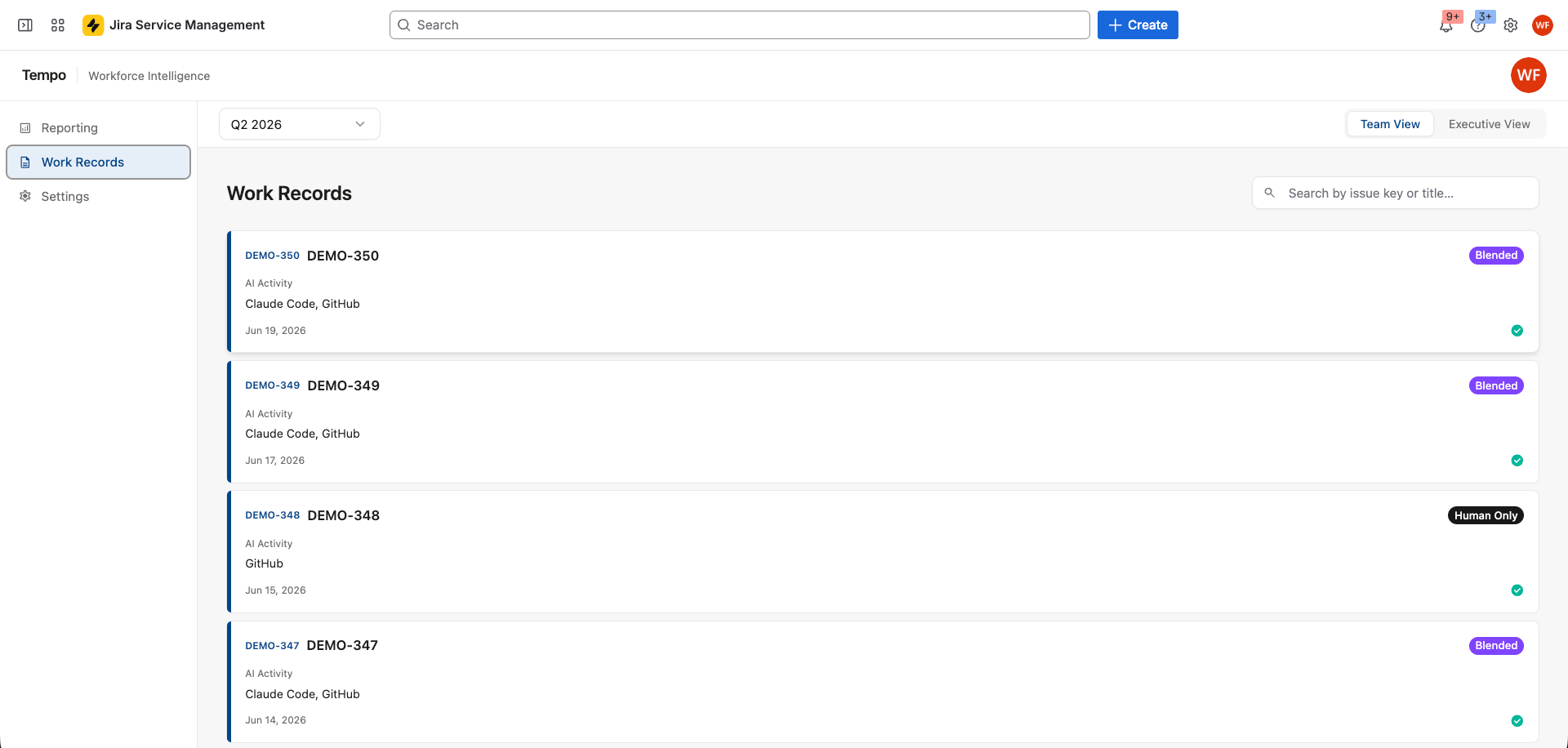Click the AI Activity label on DEMO-348
Image resolution: width=1568 pixels, height=748 pixels.
(x=269, y=544)
